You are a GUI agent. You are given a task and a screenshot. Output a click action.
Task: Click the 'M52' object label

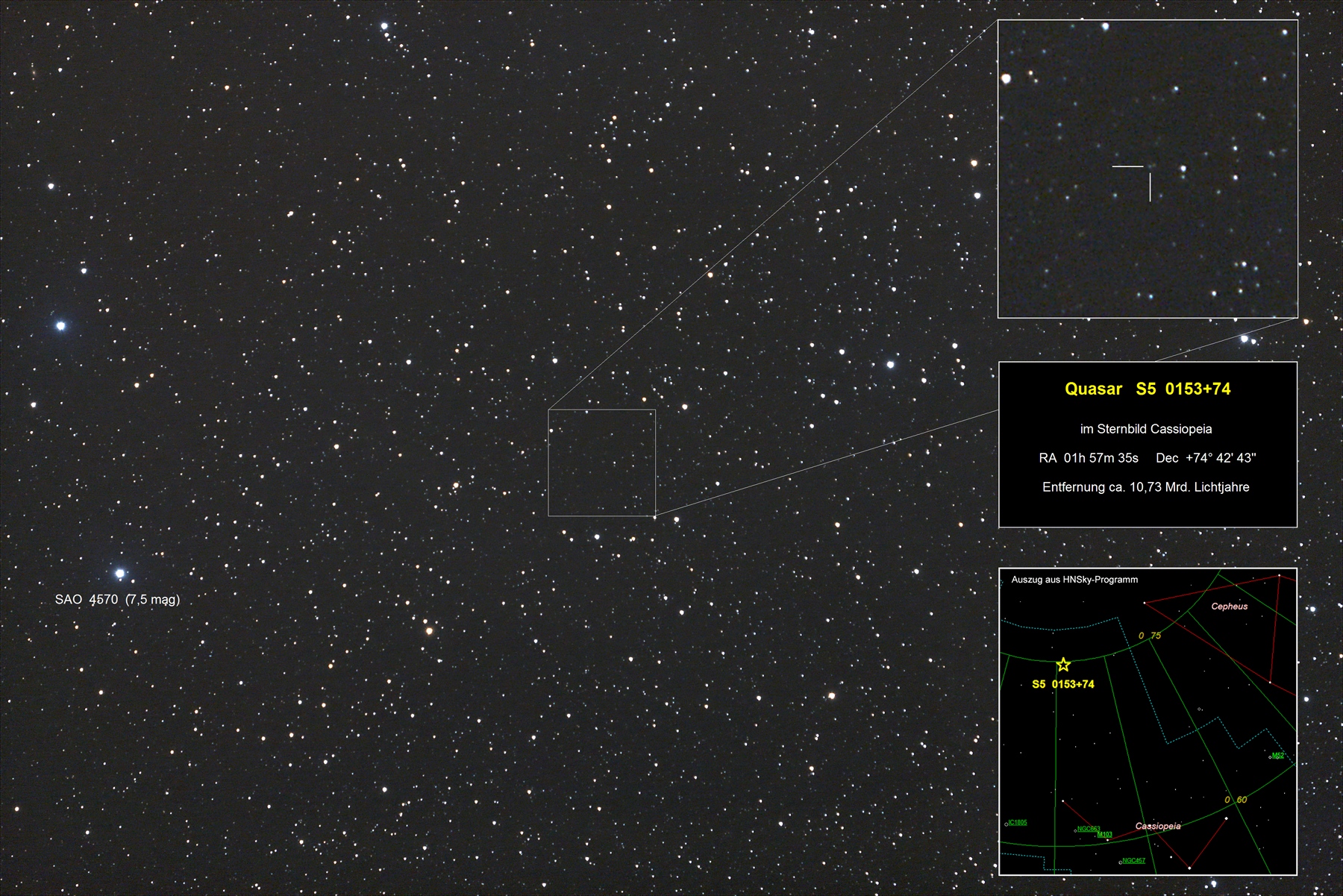point(1278,756)
